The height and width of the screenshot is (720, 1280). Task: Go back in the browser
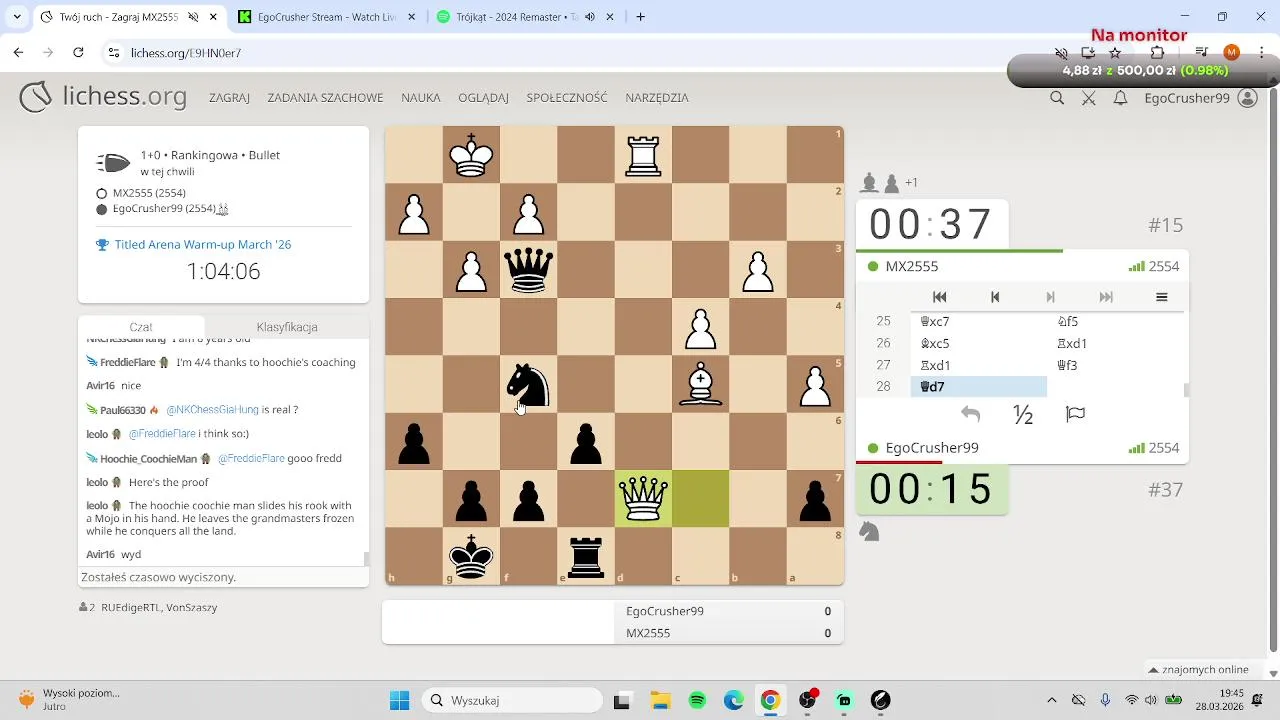[x=18, y=52]
